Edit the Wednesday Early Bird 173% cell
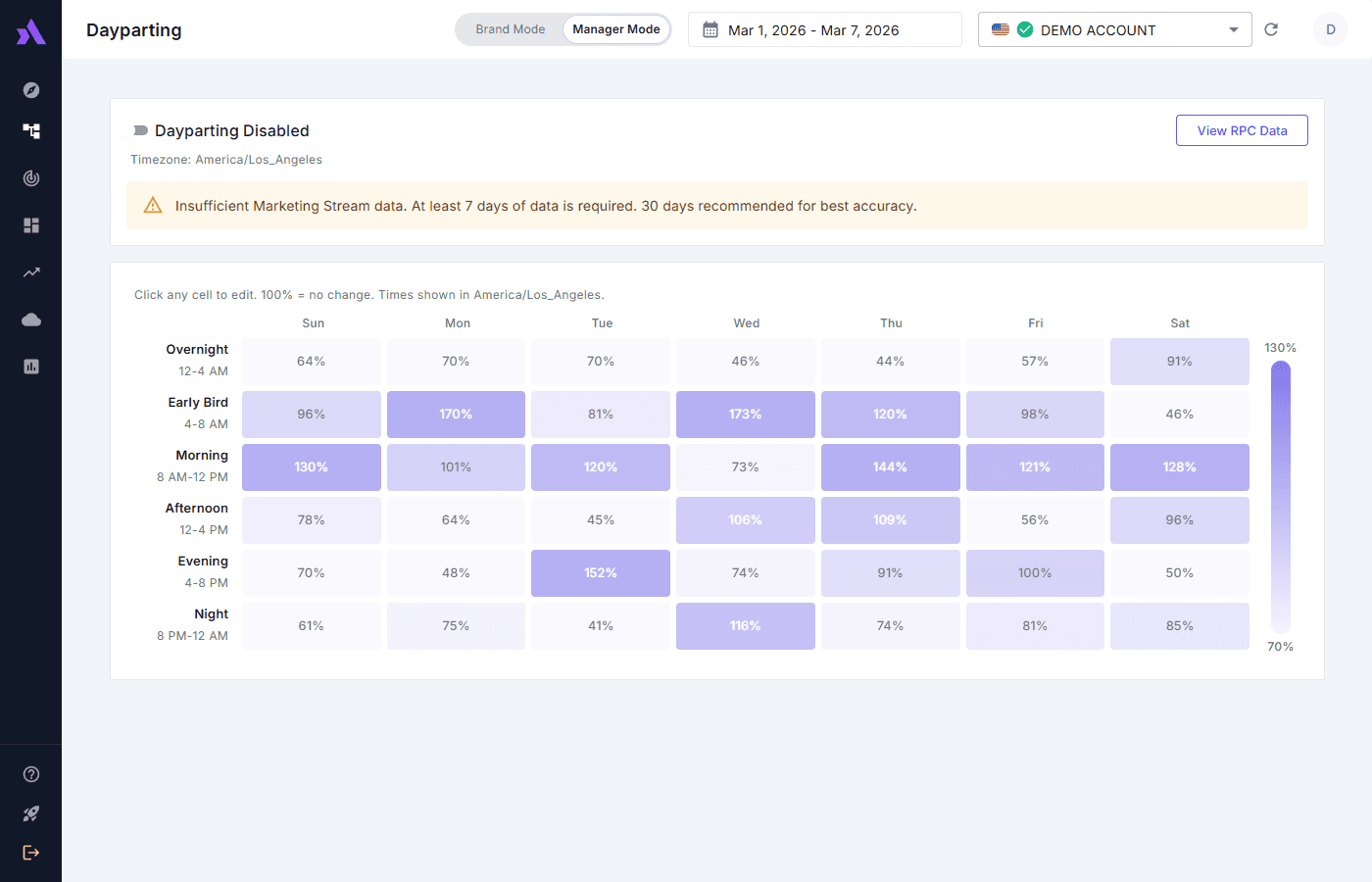This screenshot has height=882, width=1372. pos(746,415)
